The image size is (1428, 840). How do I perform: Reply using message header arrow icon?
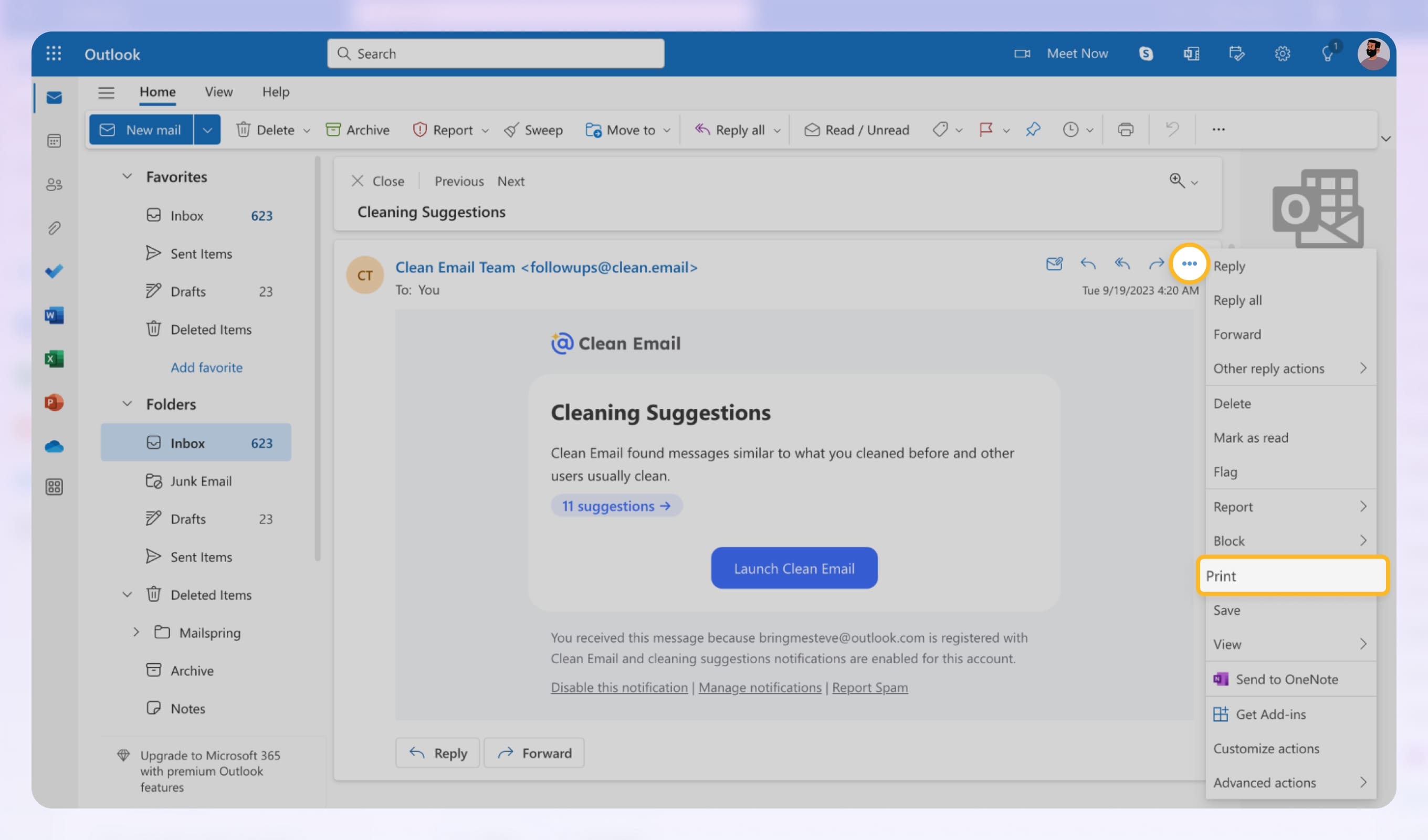click(x=1088, y=264)
